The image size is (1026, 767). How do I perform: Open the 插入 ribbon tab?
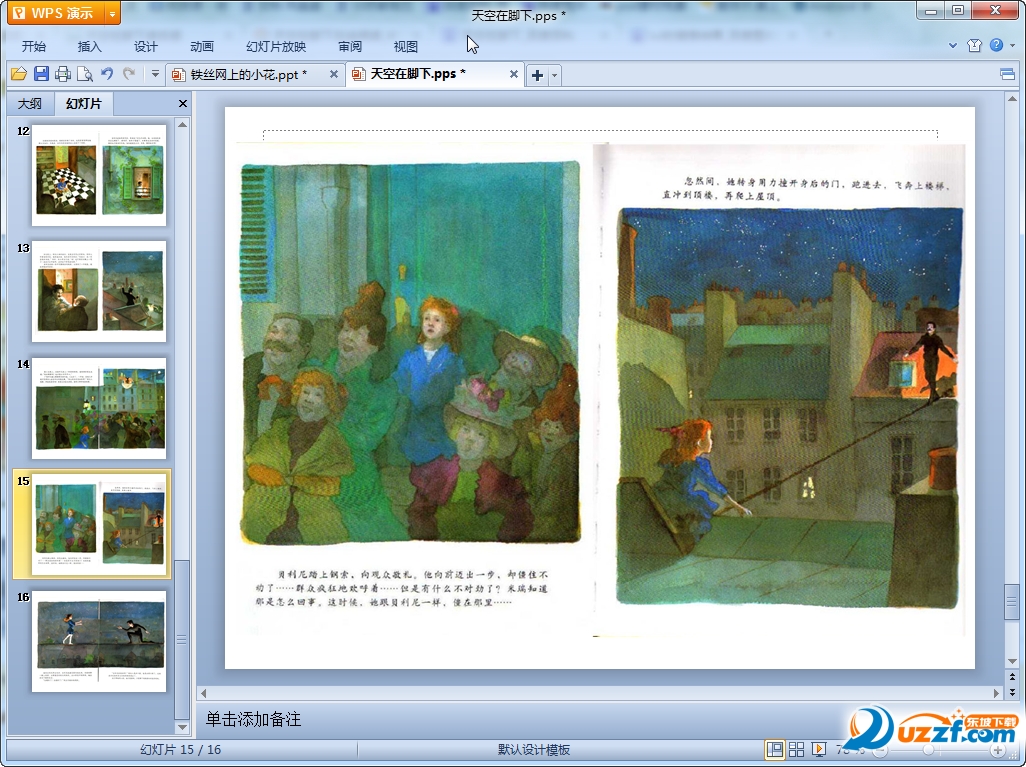89,46
